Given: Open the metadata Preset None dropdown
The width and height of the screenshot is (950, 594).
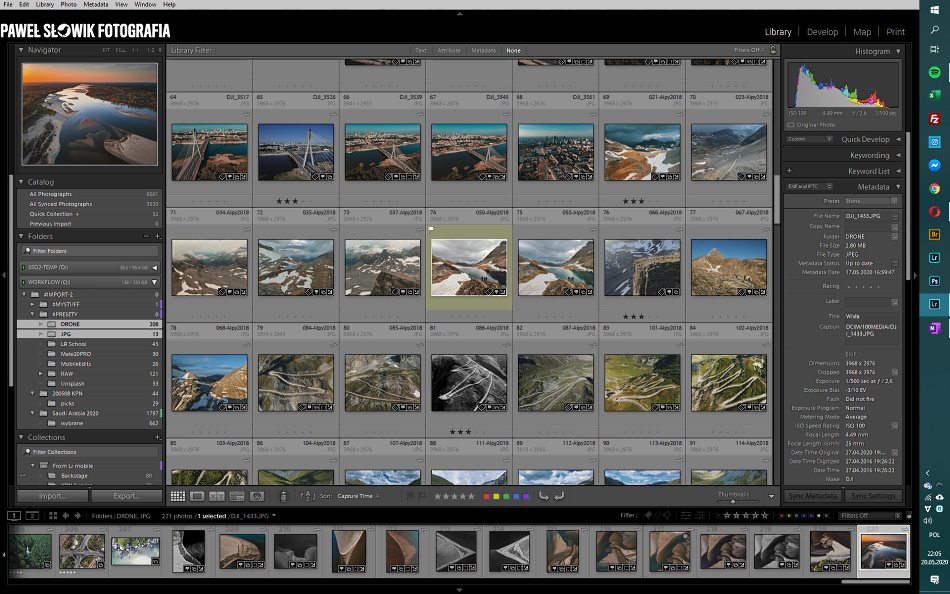Looking at the screenshot, I should [x=871, y=201].
